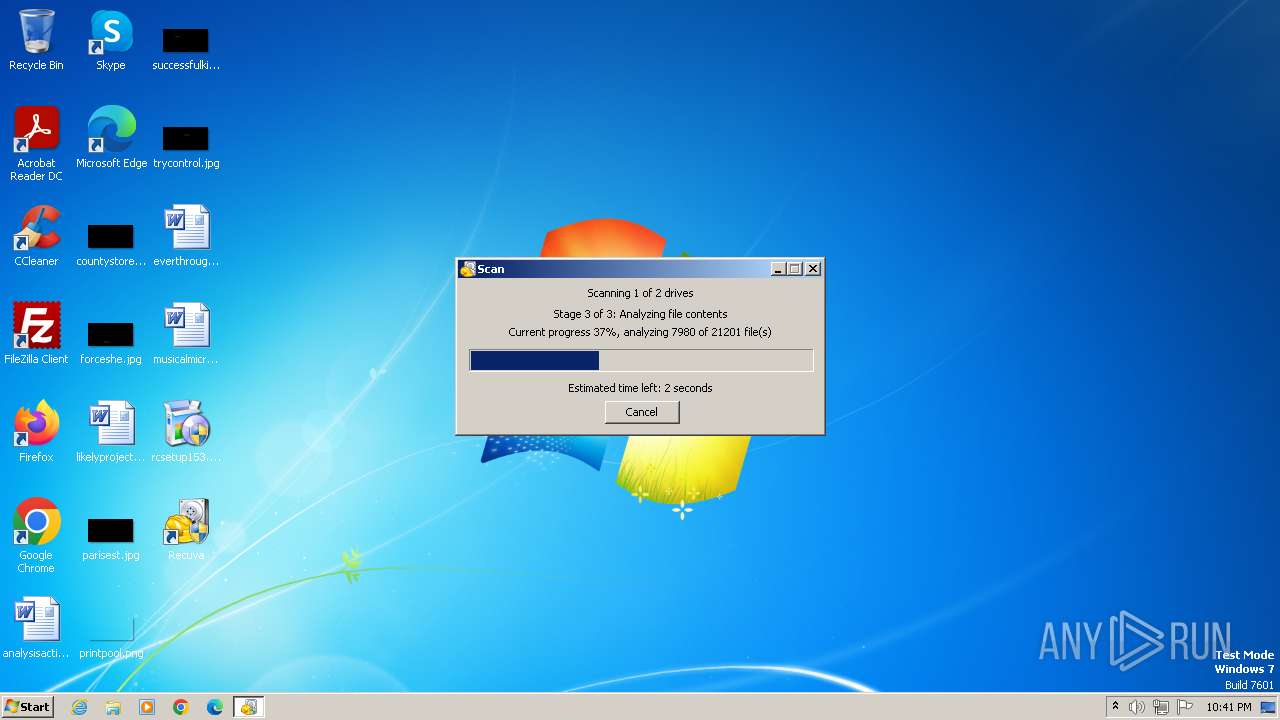The width and height of the screenshot is (1280, 720).
Task: Select FileZilla Client desktop shortcut
Action: pos(36,335)
